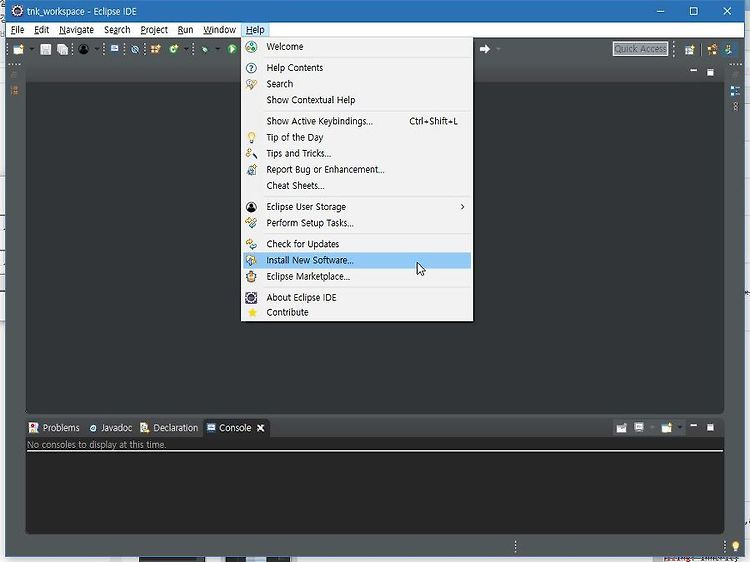Choose Report Bug or Enhancement
This screenshot has width=750, height=562.
coord(357,169)
